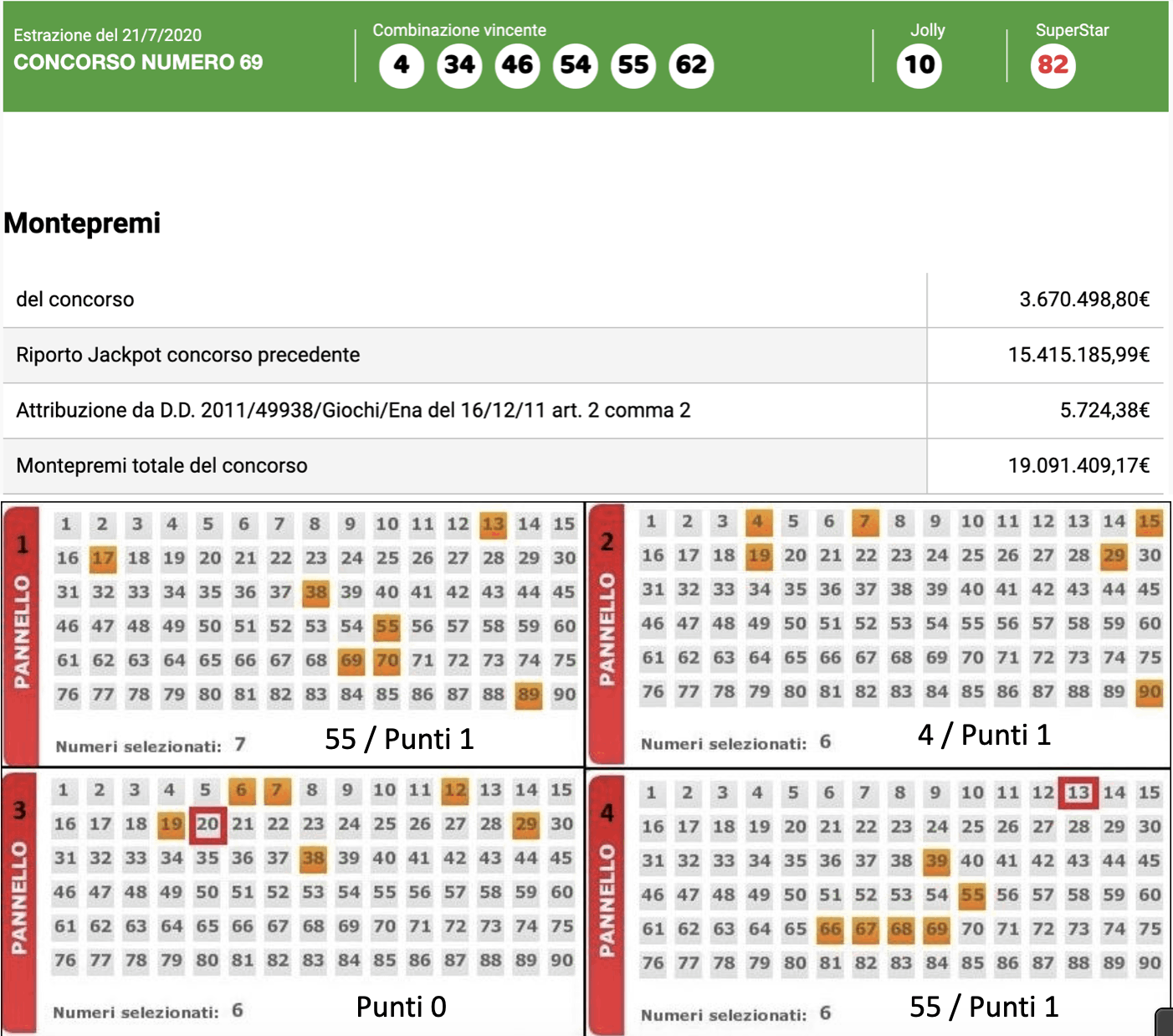Click winning number ball 46
This screenshot has width=1173, height=1036.
click(517, 65)
